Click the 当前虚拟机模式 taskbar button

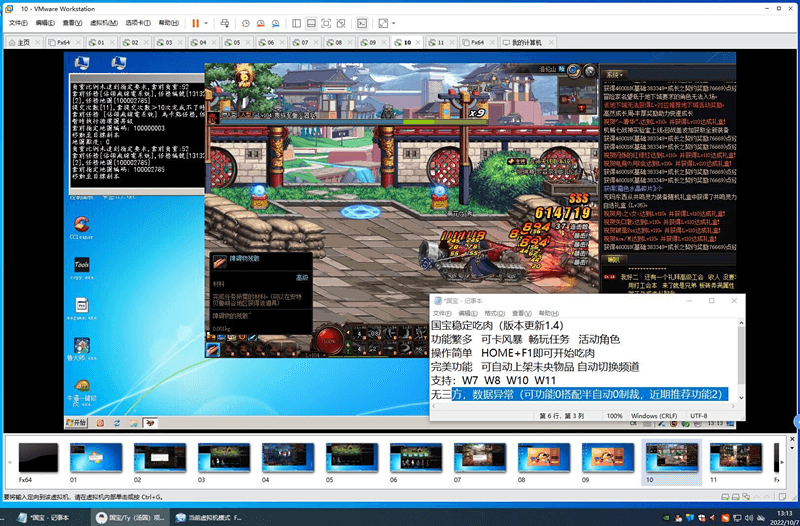(x=209, y=517)
